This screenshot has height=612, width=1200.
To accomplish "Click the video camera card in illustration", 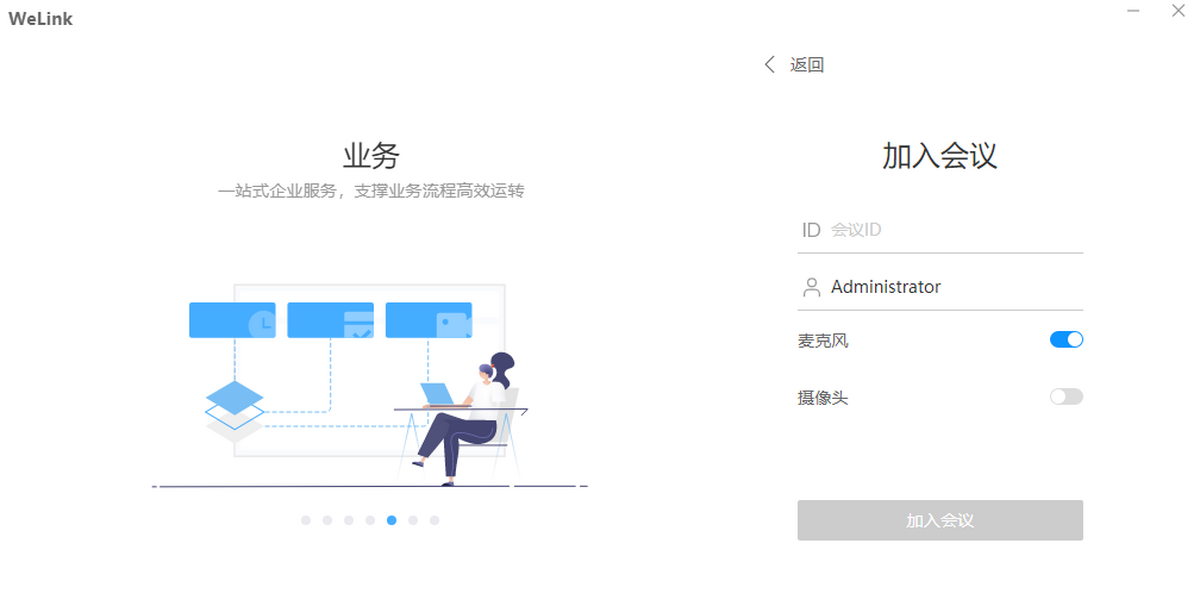I will click(428, 320).
